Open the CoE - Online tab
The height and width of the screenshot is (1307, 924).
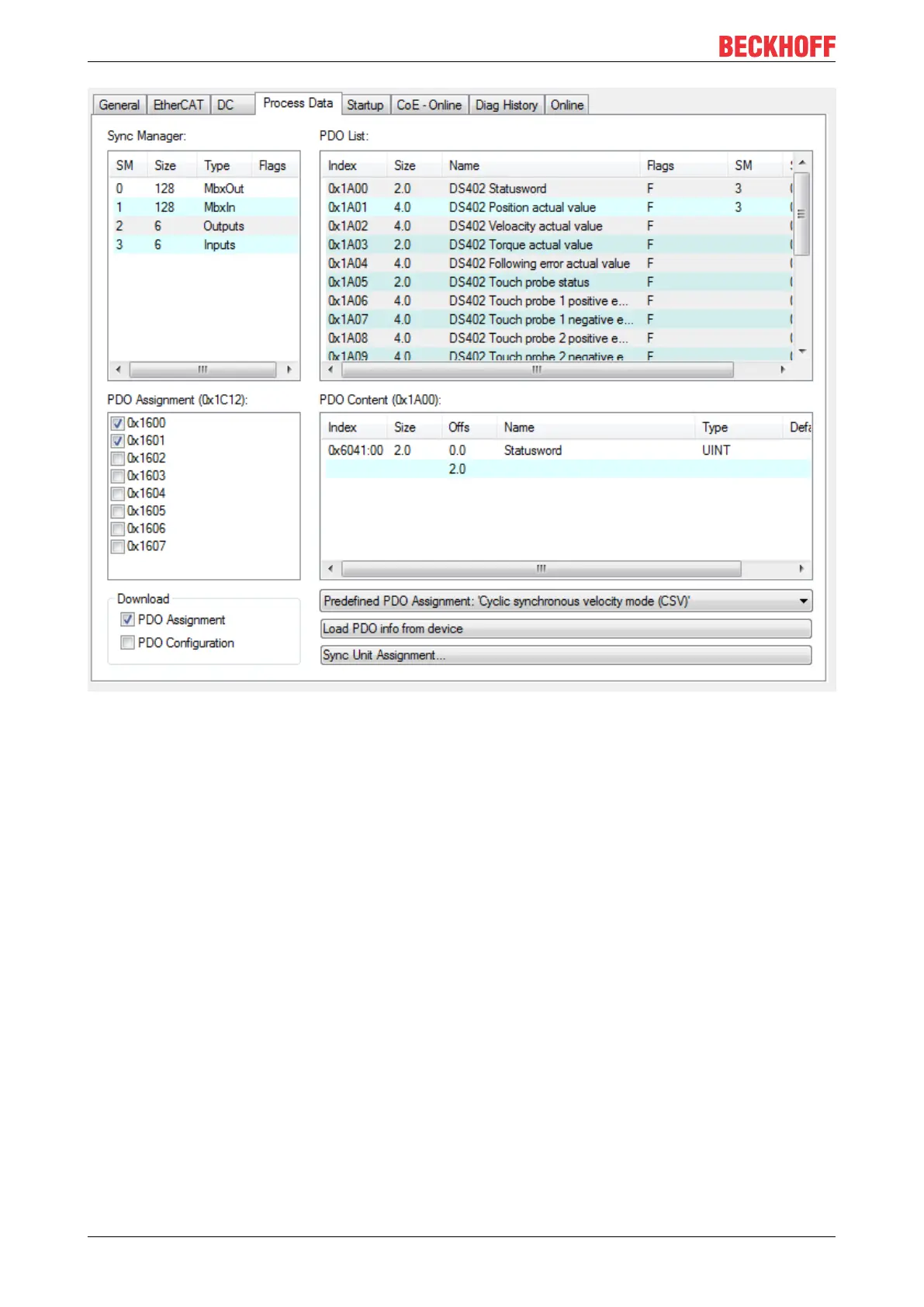pos(429,105)
